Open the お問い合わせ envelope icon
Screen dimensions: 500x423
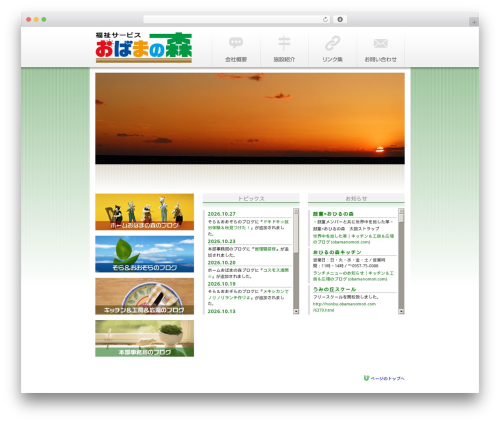pos(380,43)
